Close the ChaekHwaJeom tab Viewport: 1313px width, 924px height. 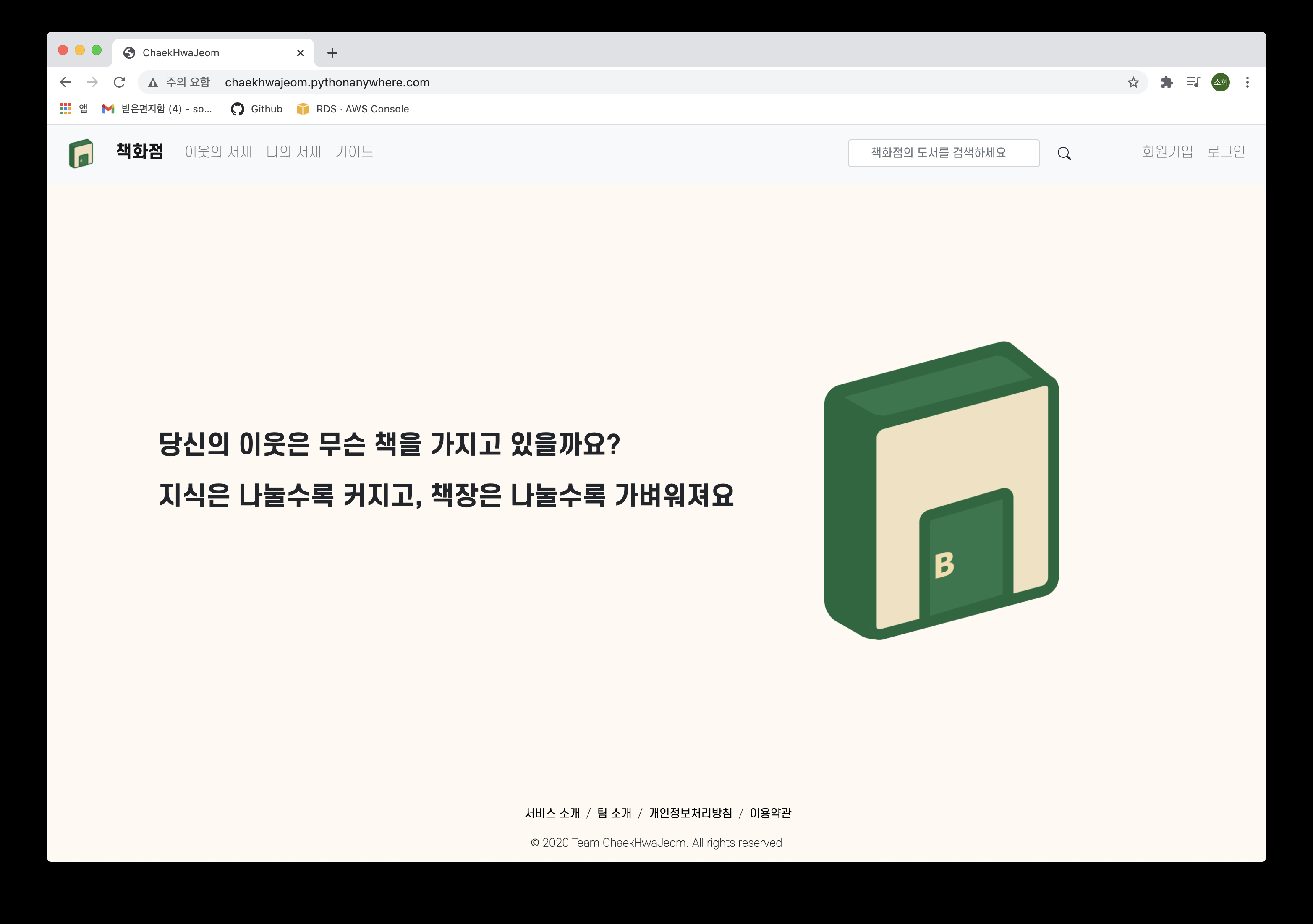tap(300, 53)
